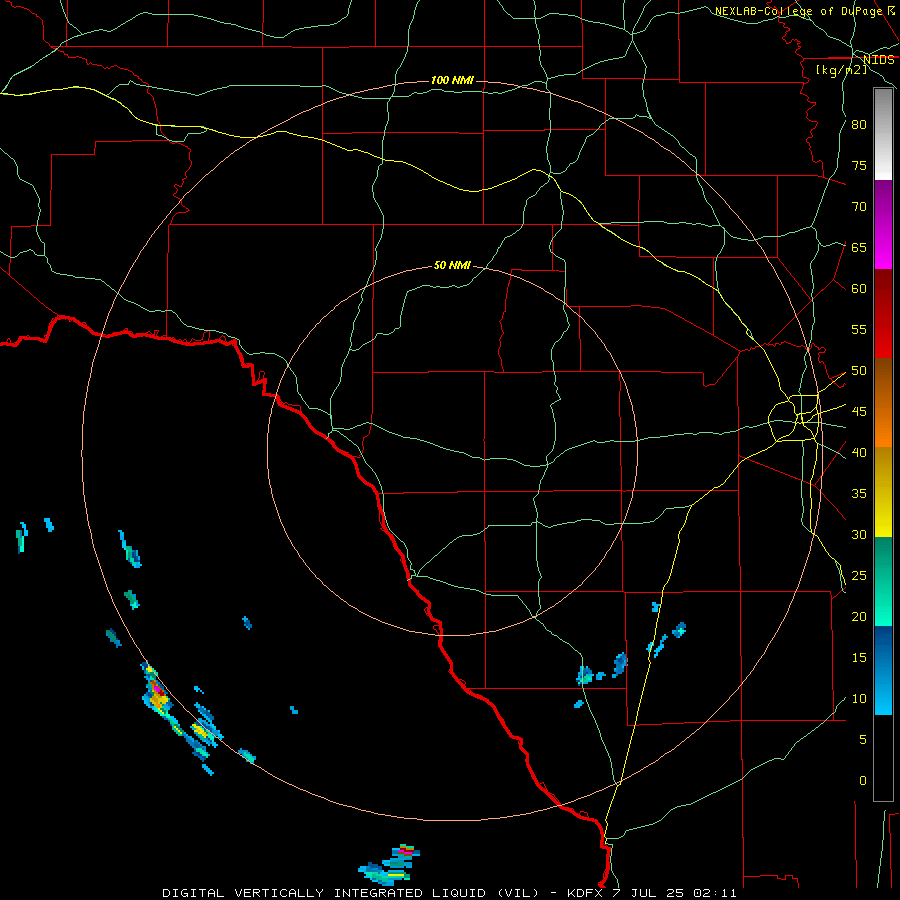Click the scale value 10
The width and height of the screenshot is (900, 900).
pyautogui.click(x=859, y=699)
